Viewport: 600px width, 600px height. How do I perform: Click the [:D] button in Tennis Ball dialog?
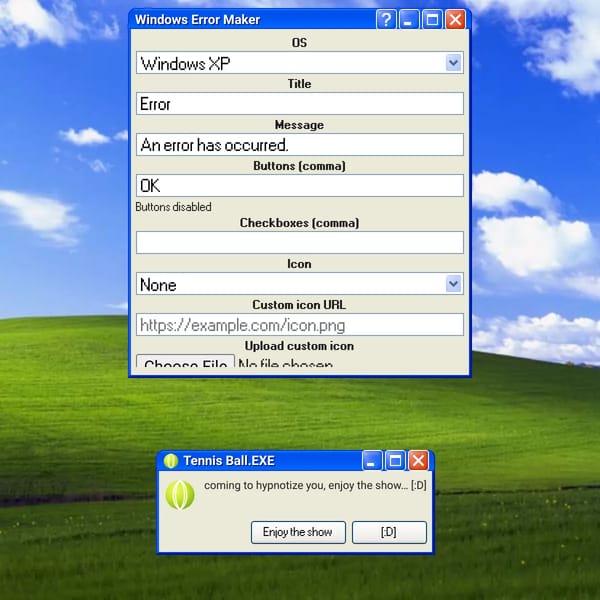(x=389, y=532)
